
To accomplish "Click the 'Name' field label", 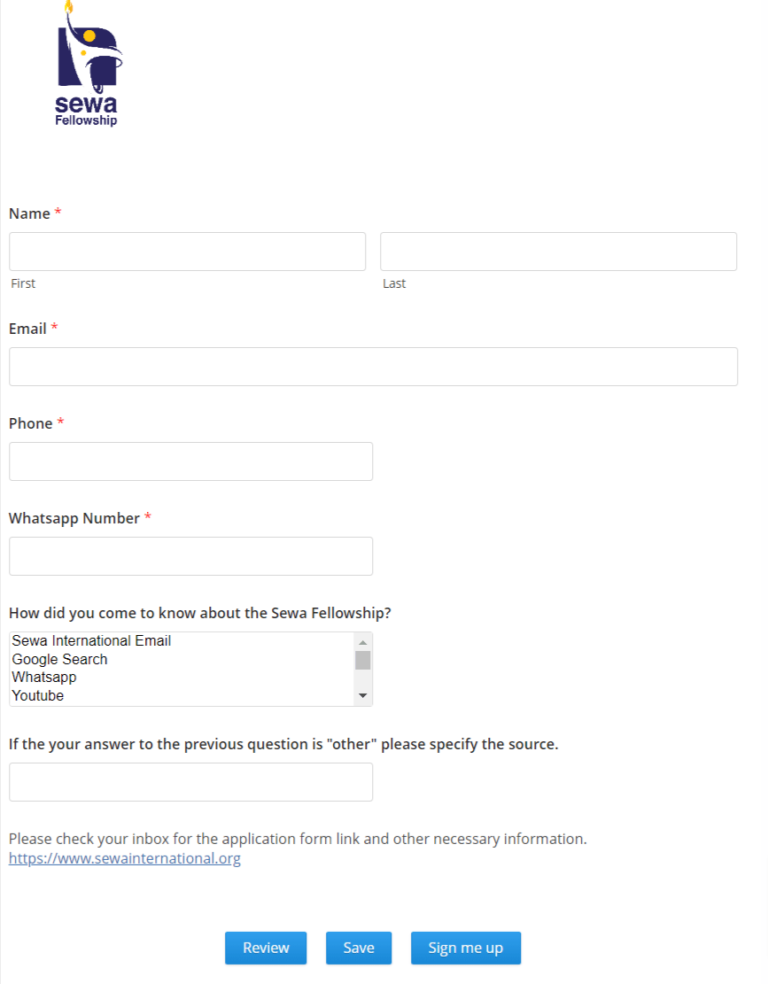I will pos(29,214).
